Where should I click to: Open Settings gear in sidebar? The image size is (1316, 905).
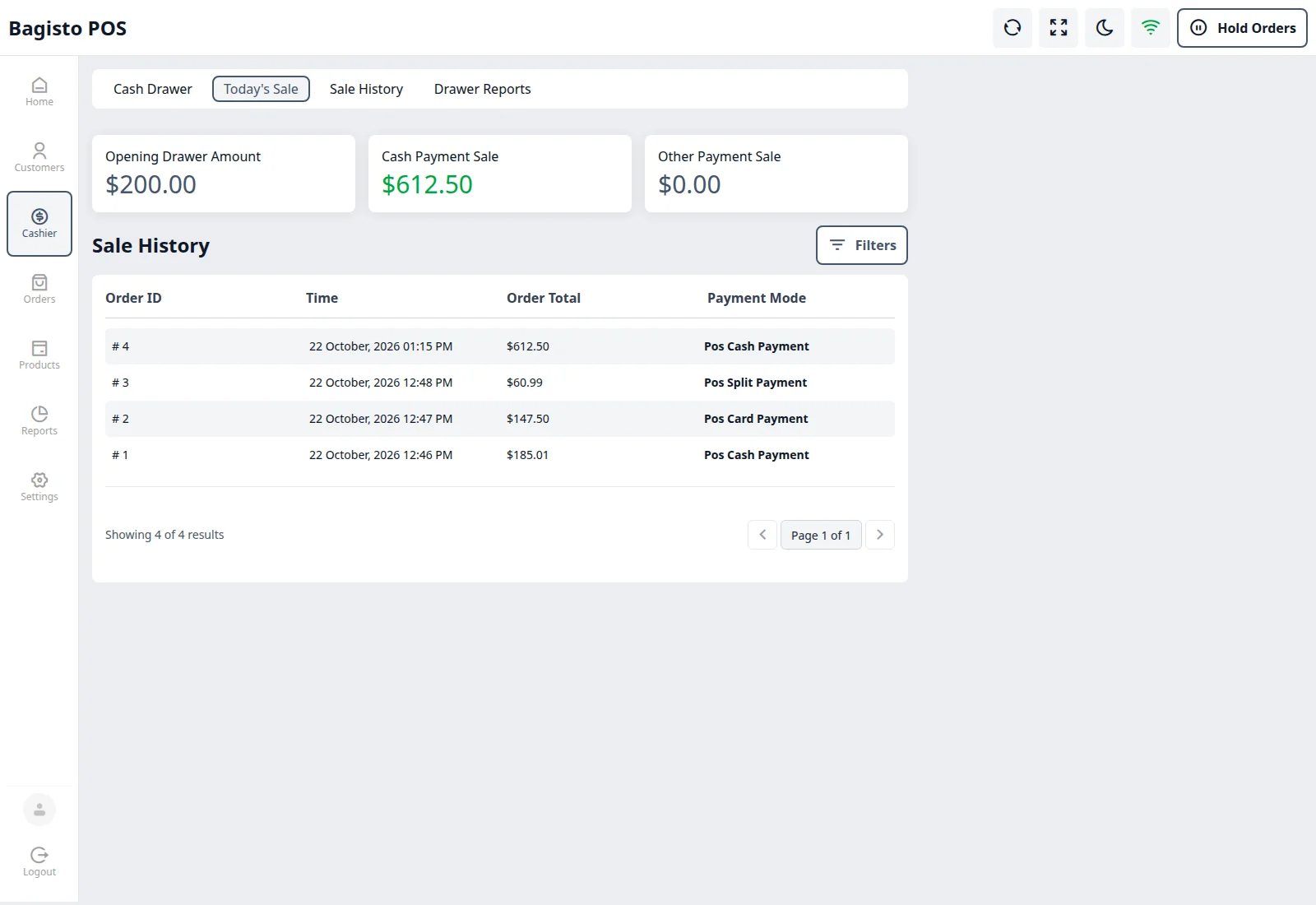[39, 487]
